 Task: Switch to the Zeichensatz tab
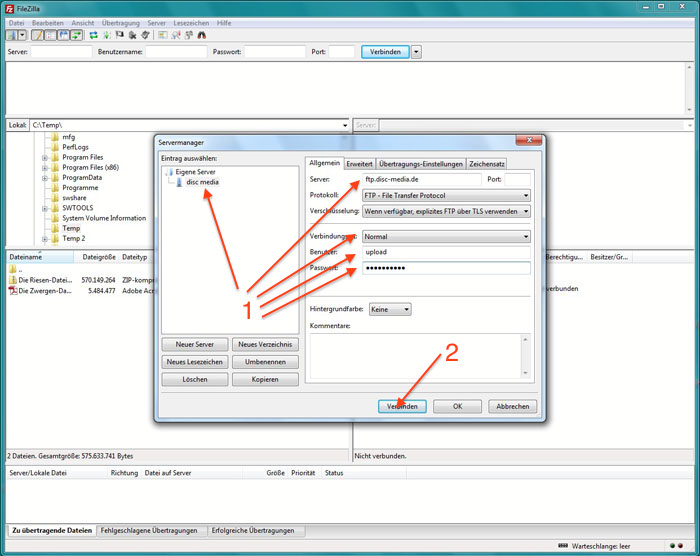click(x=487, y=164)
